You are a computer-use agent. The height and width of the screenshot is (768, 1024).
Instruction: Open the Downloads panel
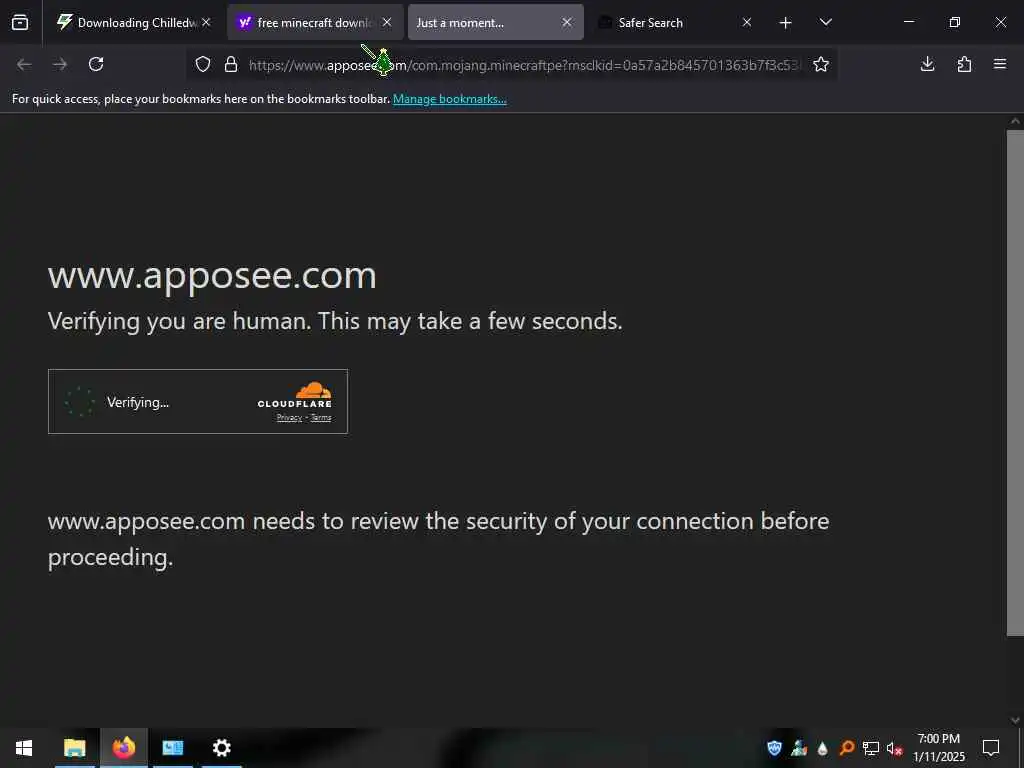tap(927, 64)
